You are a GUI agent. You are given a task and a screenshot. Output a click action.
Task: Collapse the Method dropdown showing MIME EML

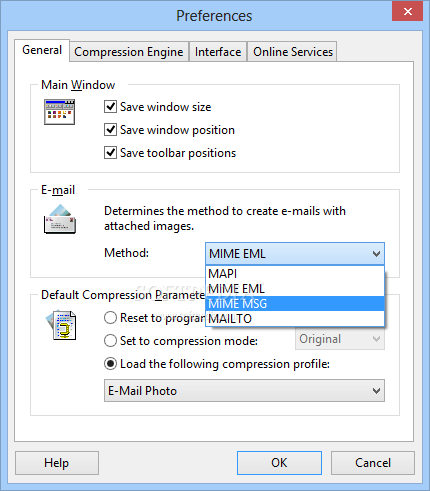pyautogui.click(x=295, y=254)
